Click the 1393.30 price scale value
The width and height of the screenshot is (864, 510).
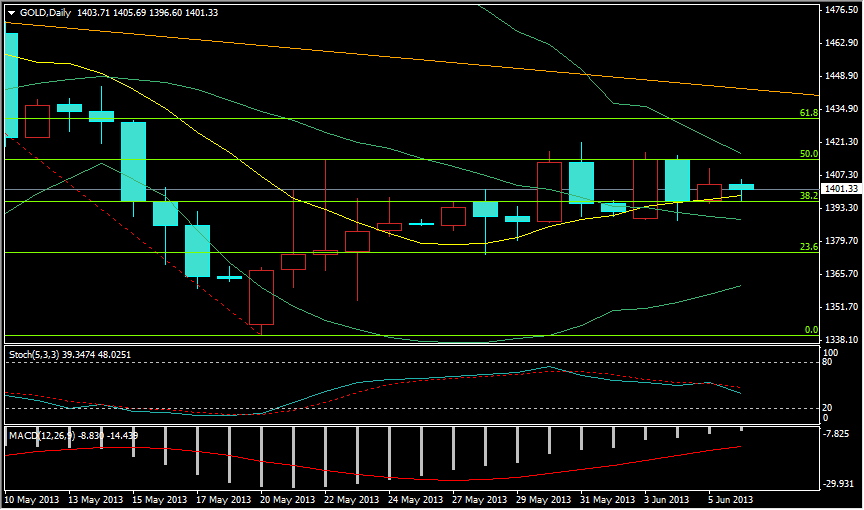[841, 208]
